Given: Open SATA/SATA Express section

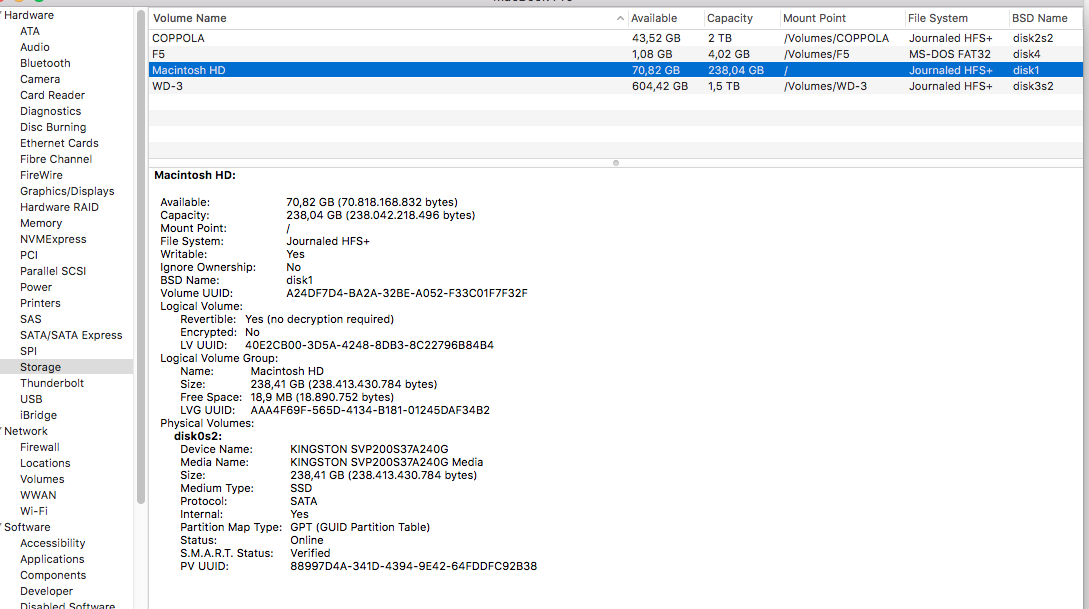Looking at the screenshot, I should pos(71,335).
